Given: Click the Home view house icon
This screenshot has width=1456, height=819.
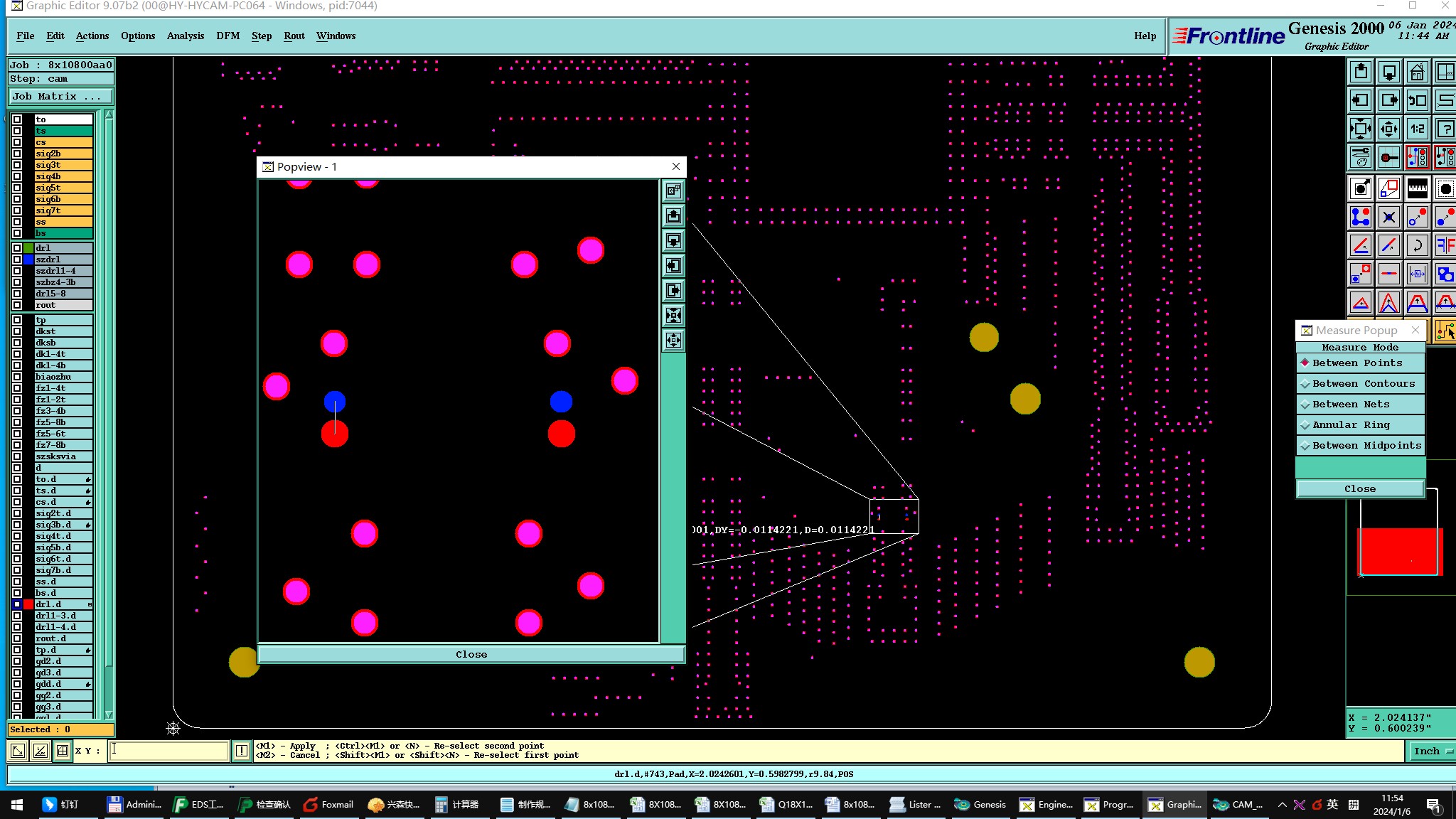Looking at the screenshot, I should click(x=1417, y=72).
